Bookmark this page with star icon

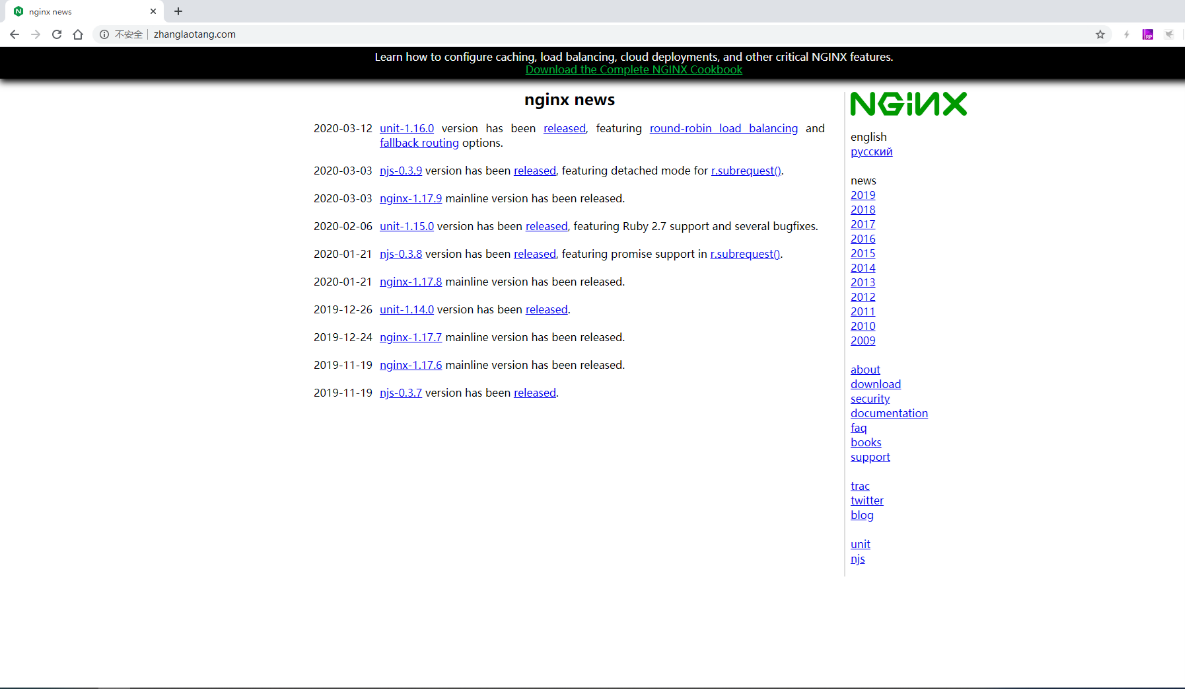(x=1100, y=34)
